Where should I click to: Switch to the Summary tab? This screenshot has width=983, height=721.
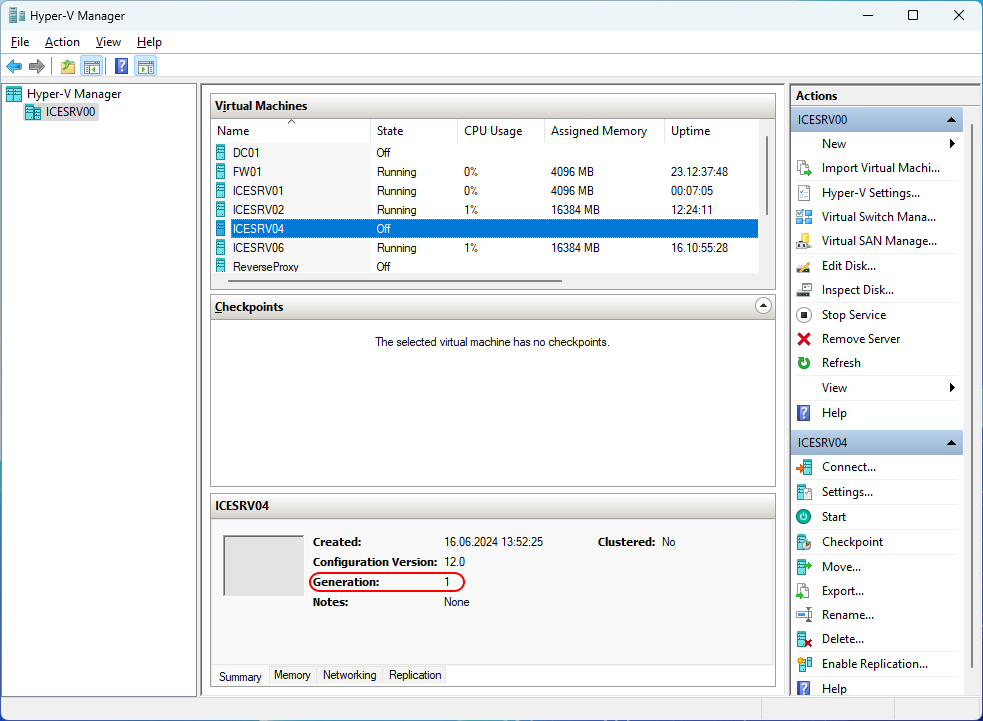click(240, 676)
